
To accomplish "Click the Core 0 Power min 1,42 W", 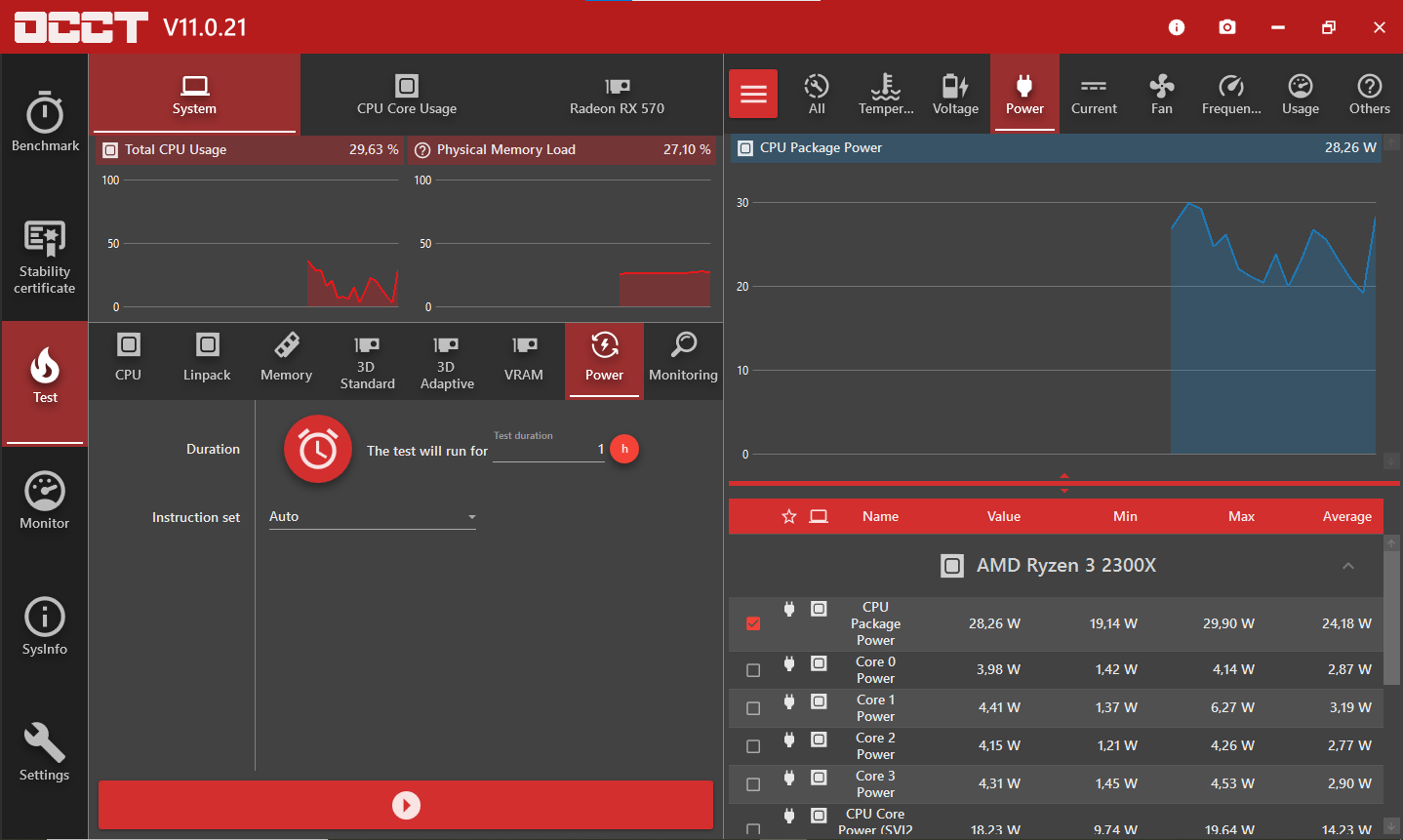I will pos(1116,670).
